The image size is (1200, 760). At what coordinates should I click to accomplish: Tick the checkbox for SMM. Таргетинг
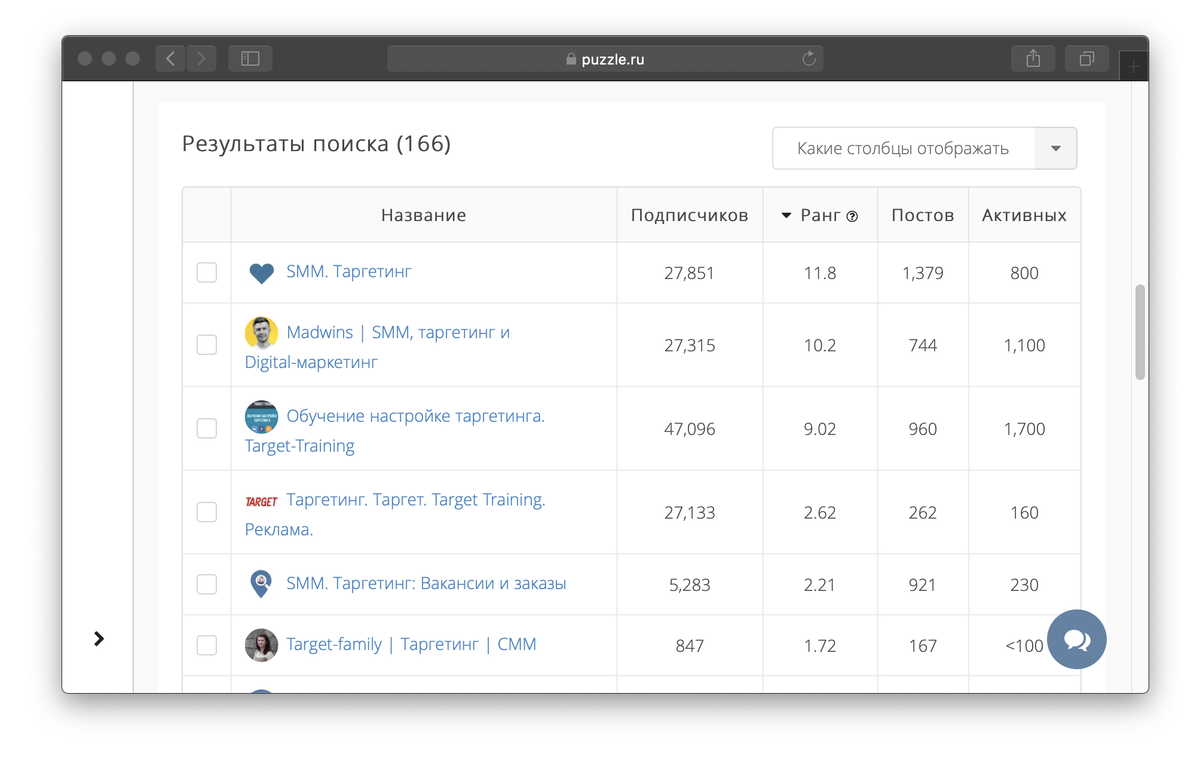[207, 272]
